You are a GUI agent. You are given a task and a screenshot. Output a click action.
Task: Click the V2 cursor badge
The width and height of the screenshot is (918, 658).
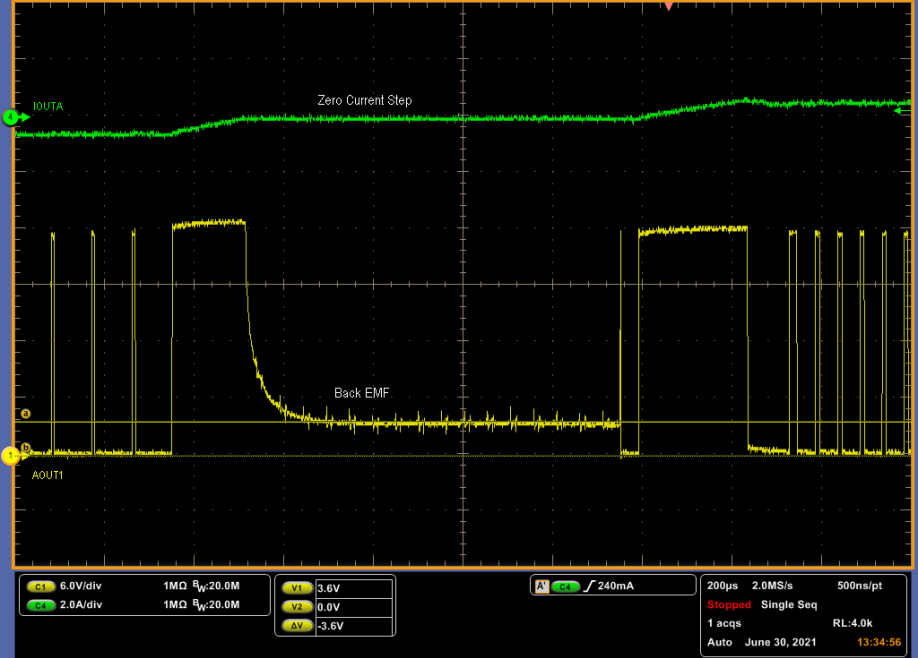(x=297, y=607)
